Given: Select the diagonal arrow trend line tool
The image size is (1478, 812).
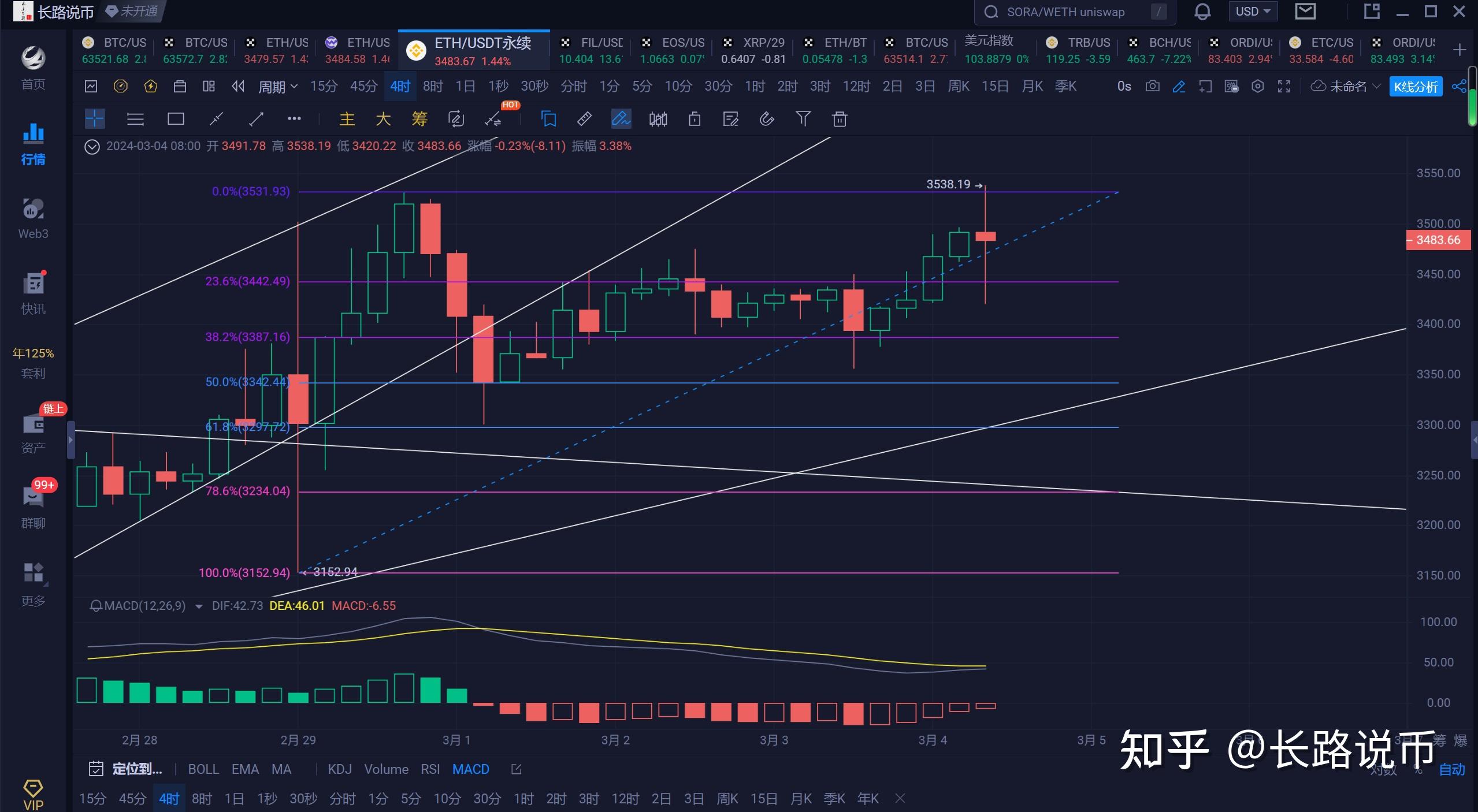Looking at the screenshot, I should click(256, 119).
